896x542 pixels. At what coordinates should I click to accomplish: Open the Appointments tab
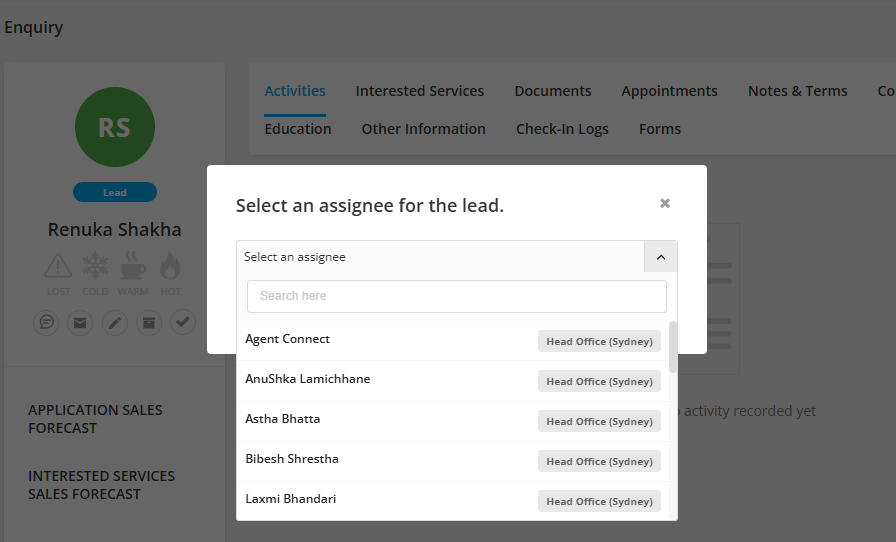pos(669,91)
